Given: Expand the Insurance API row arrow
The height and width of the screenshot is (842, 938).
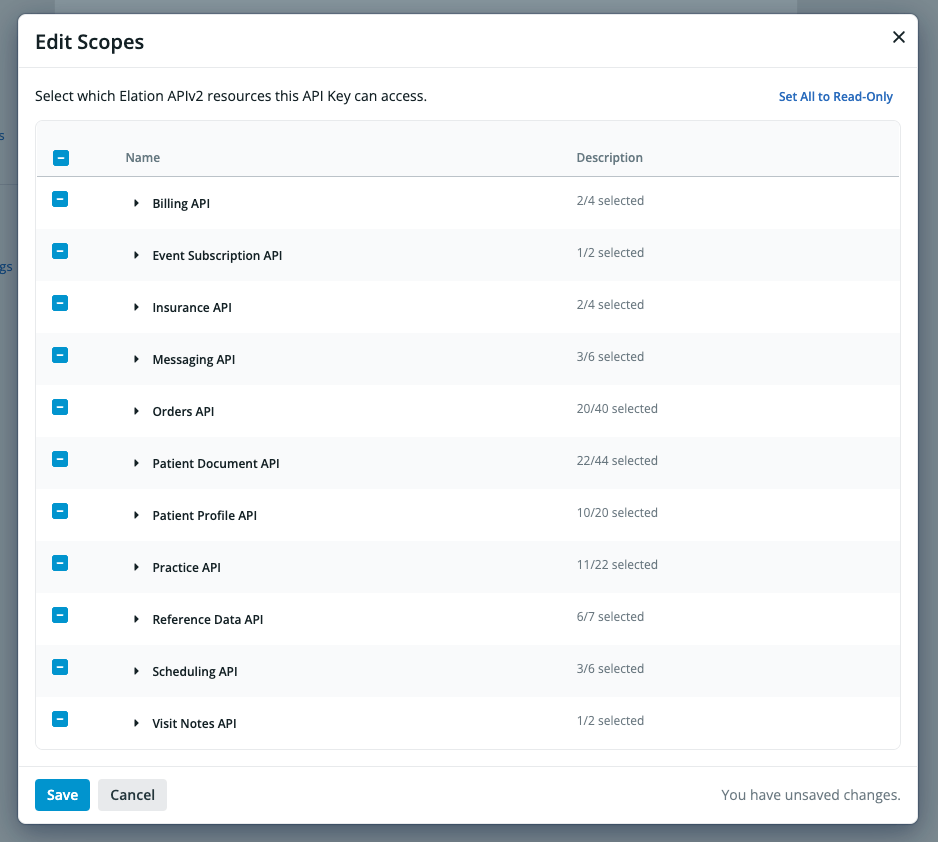Looking at the screenshot, I should pyautogui.click(x=136, y=307).
